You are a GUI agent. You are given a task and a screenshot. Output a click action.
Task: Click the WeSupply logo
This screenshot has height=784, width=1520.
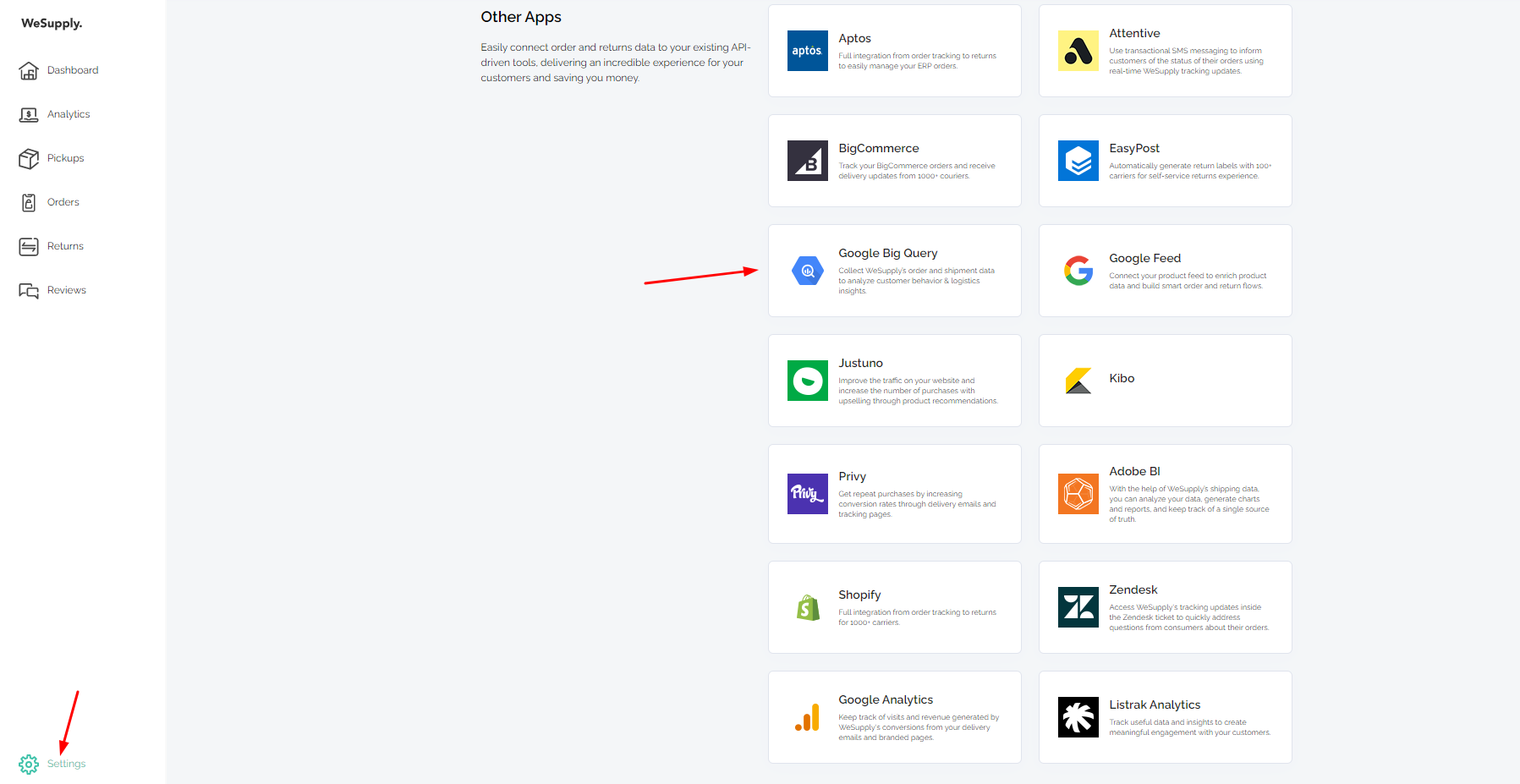(x=52, y=24)
